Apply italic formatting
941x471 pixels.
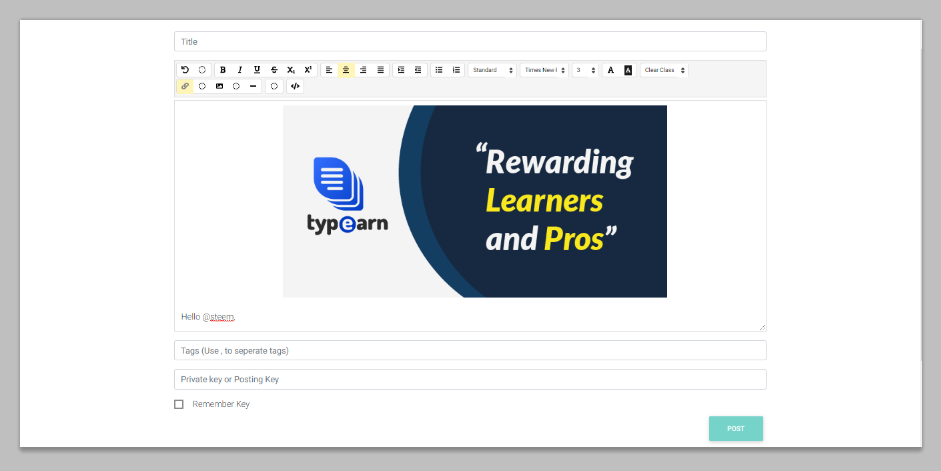click(240, 70)
